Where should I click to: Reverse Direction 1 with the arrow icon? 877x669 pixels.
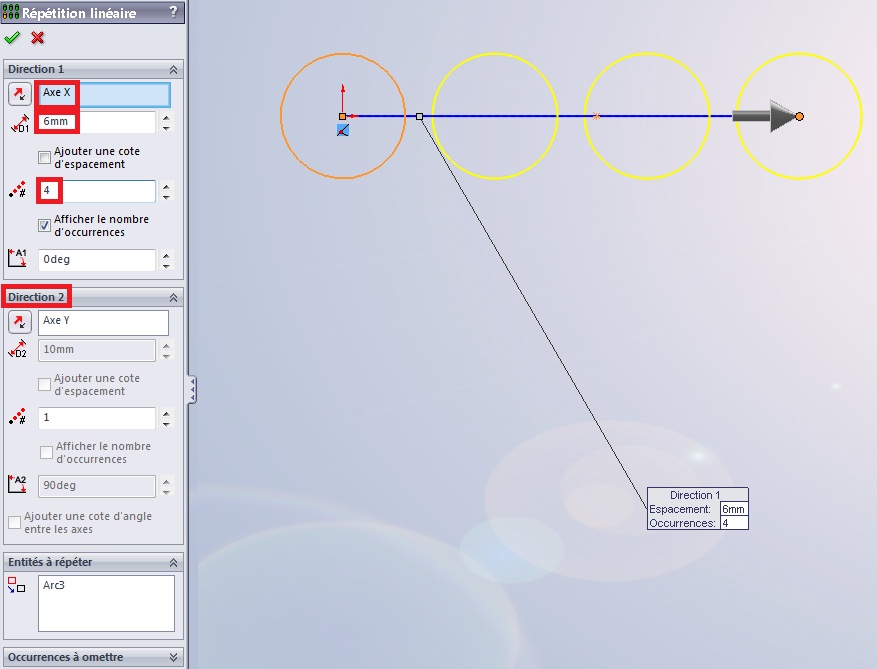[19, 94]
